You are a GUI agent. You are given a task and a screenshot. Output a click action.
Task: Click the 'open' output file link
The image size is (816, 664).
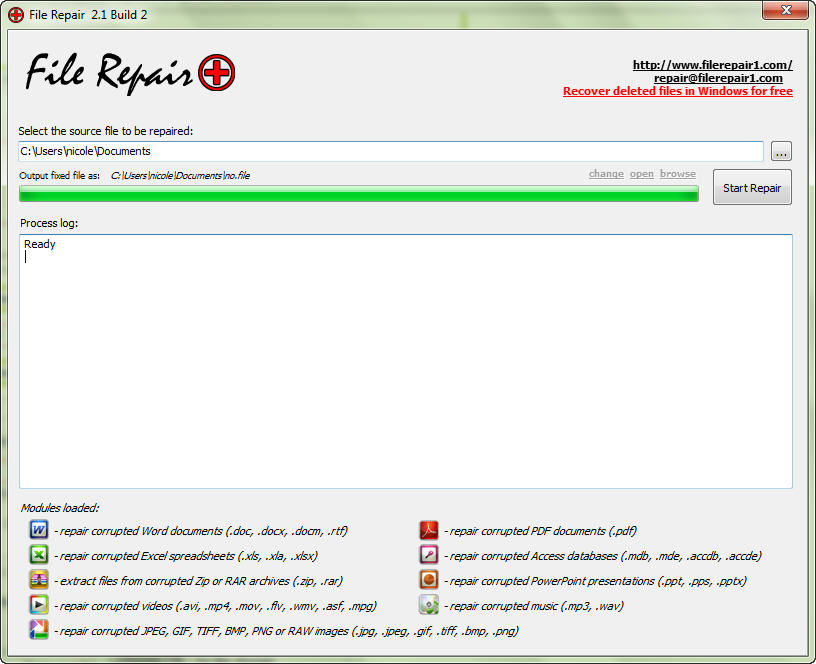(x=642, y=174)
